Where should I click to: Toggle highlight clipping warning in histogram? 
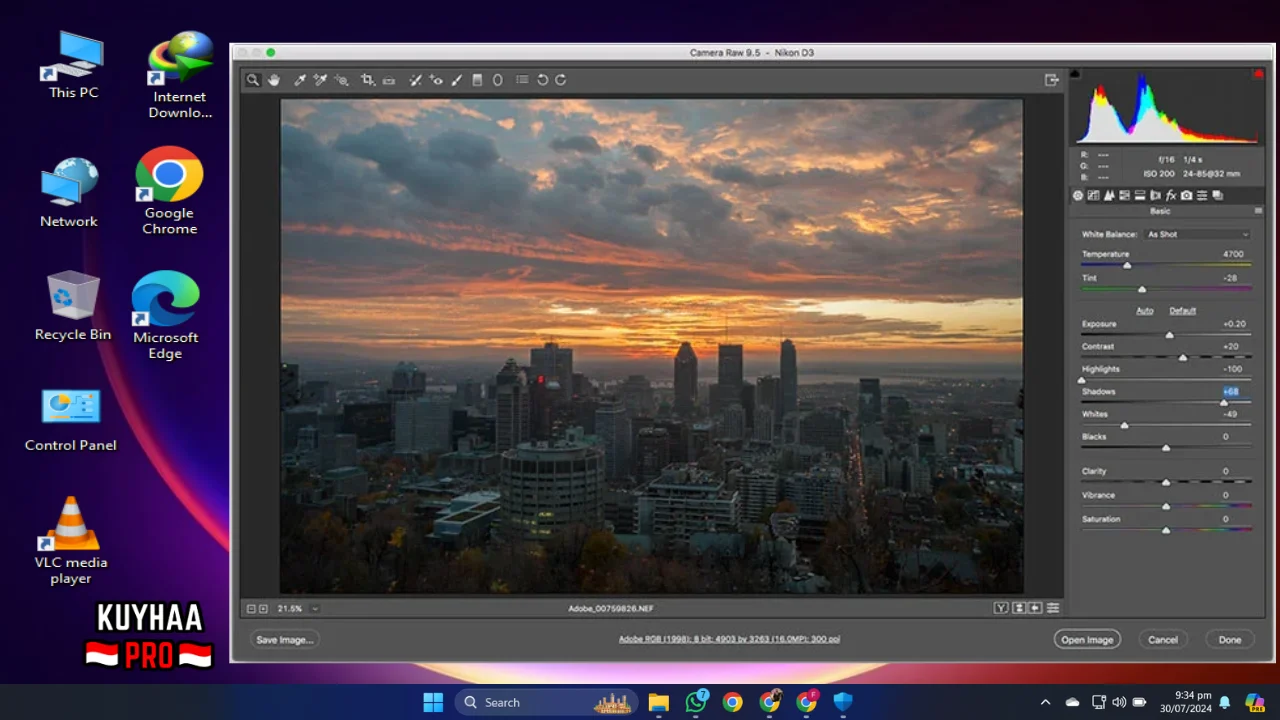(x=1259, y=74)
